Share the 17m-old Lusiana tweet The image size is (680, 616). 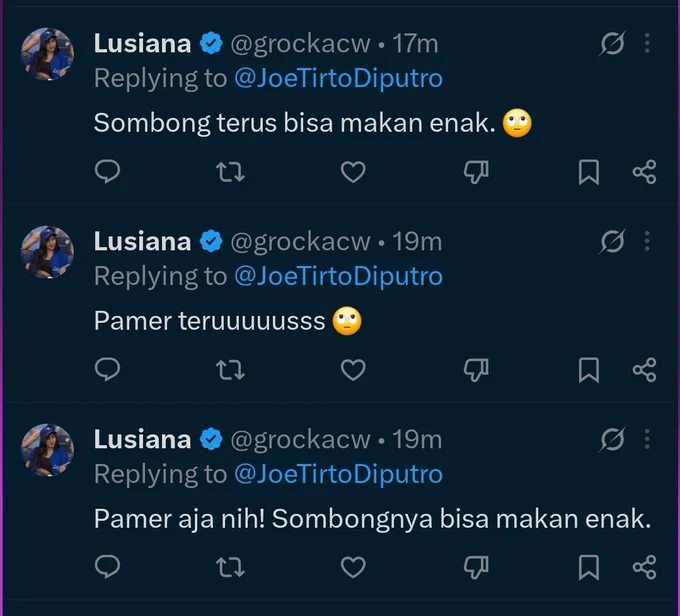coord(644,172)
